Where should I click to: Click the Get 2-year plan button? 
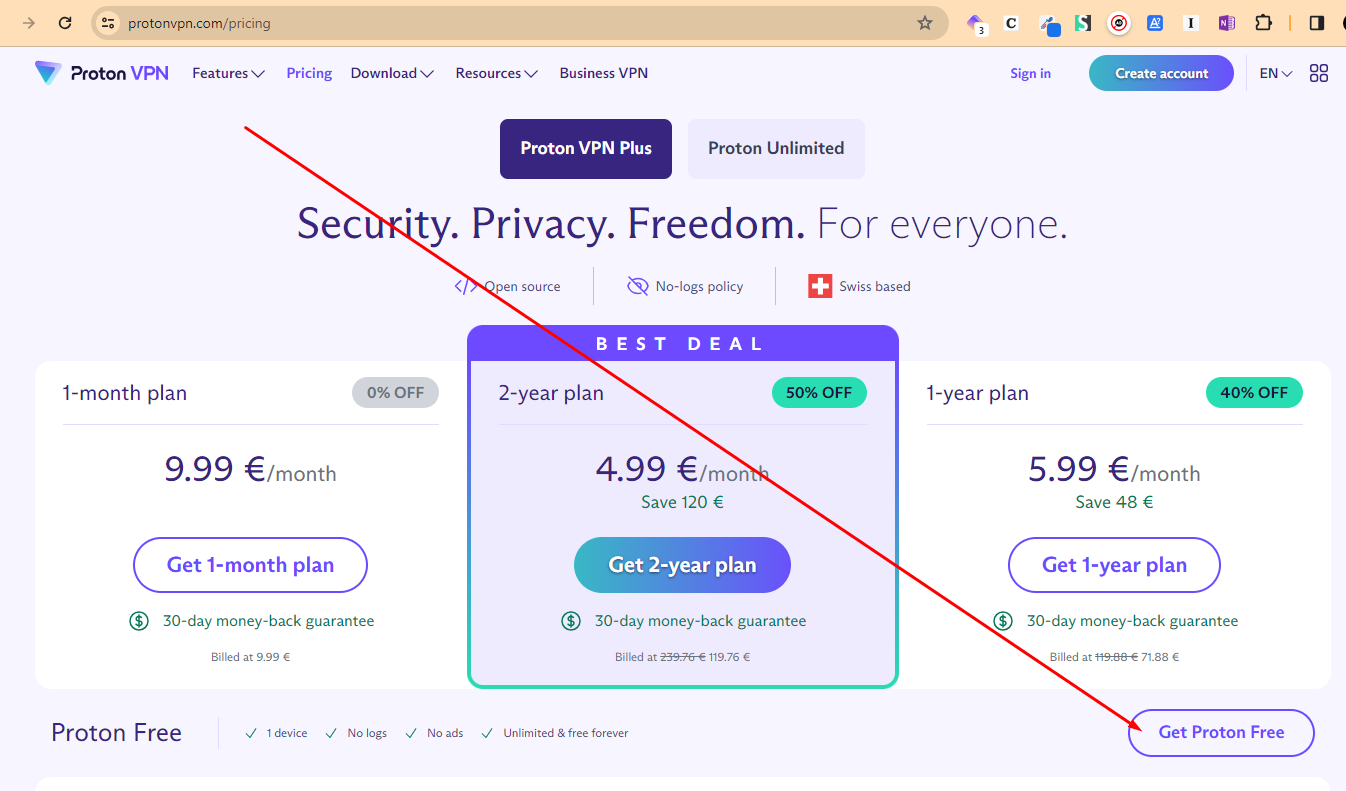pos(682,565)
